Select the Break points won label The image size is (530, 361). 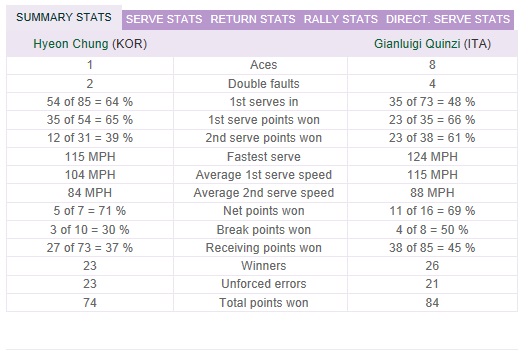coord(264,230)
